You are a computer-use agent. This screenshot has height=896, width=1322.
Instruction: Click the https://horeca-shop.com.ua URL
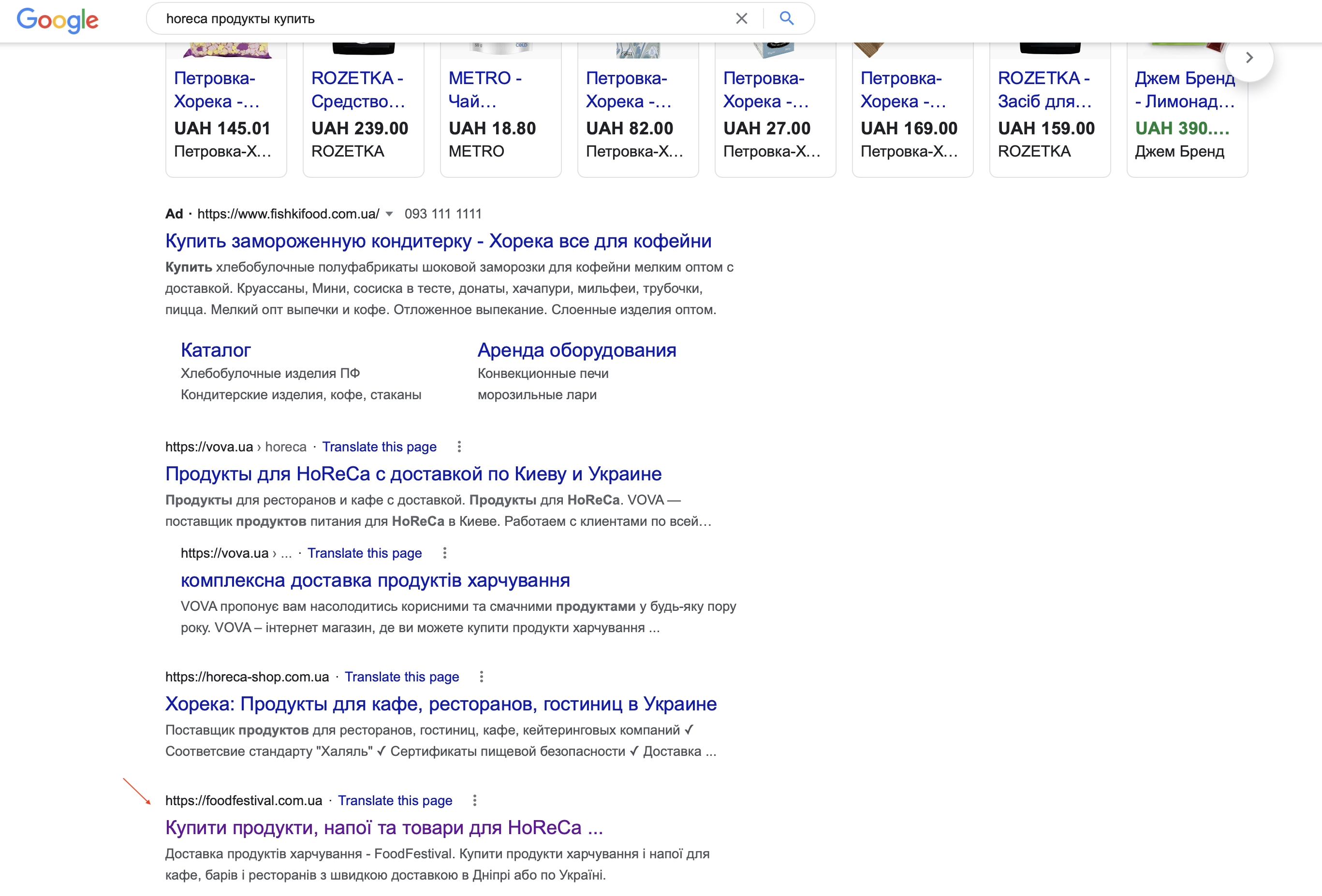tap(247, 677)
